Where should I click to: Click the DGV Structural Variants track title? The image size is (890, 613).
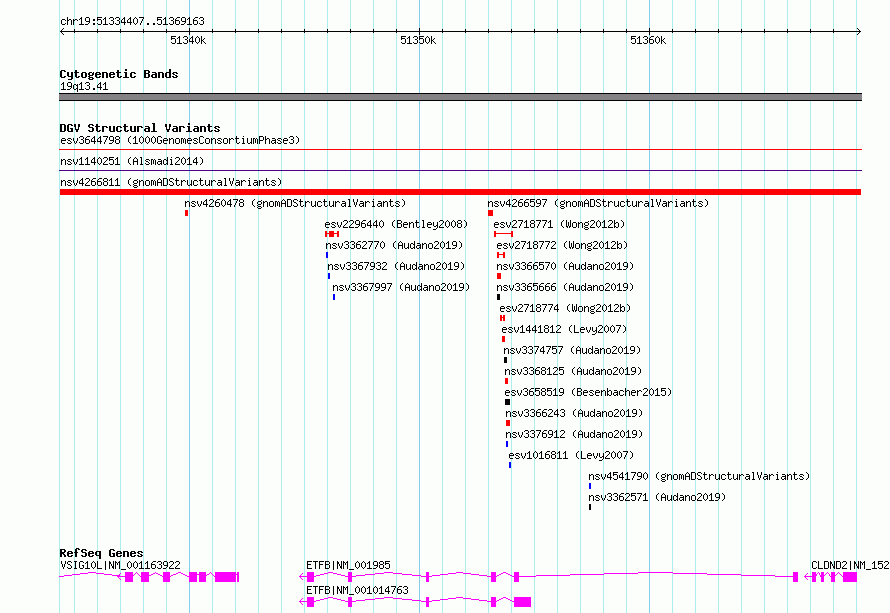coord(140,128)
